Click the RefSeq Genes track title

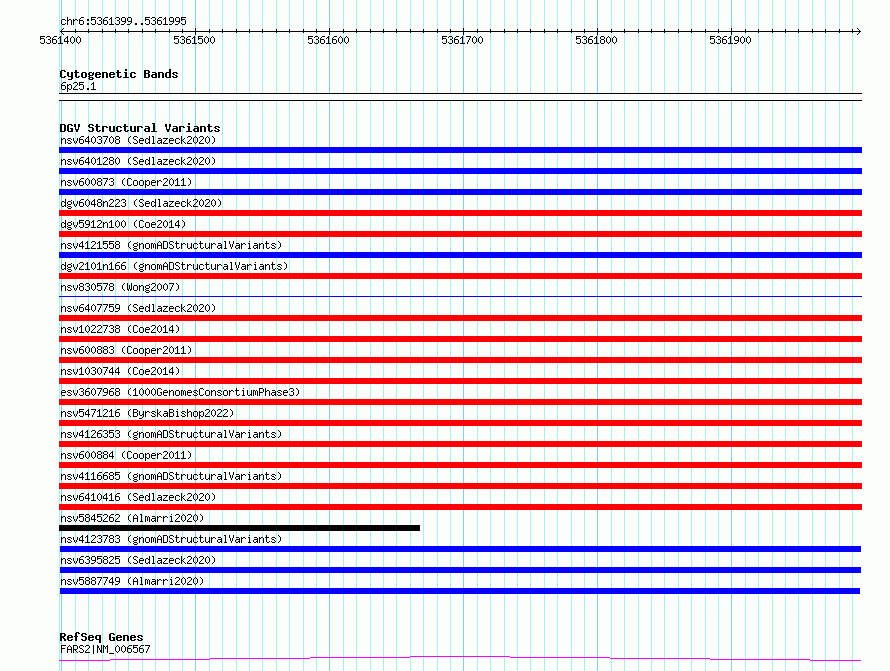click(x=101, y=637)
